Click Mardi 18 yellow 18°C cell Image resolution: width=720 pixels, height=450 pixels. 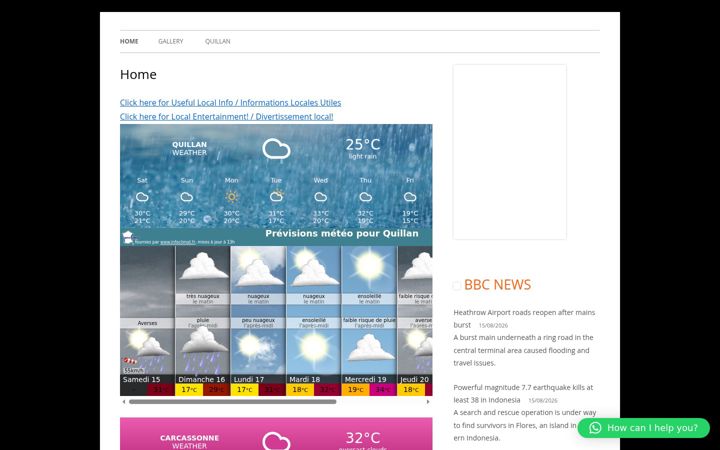(300, 390)
